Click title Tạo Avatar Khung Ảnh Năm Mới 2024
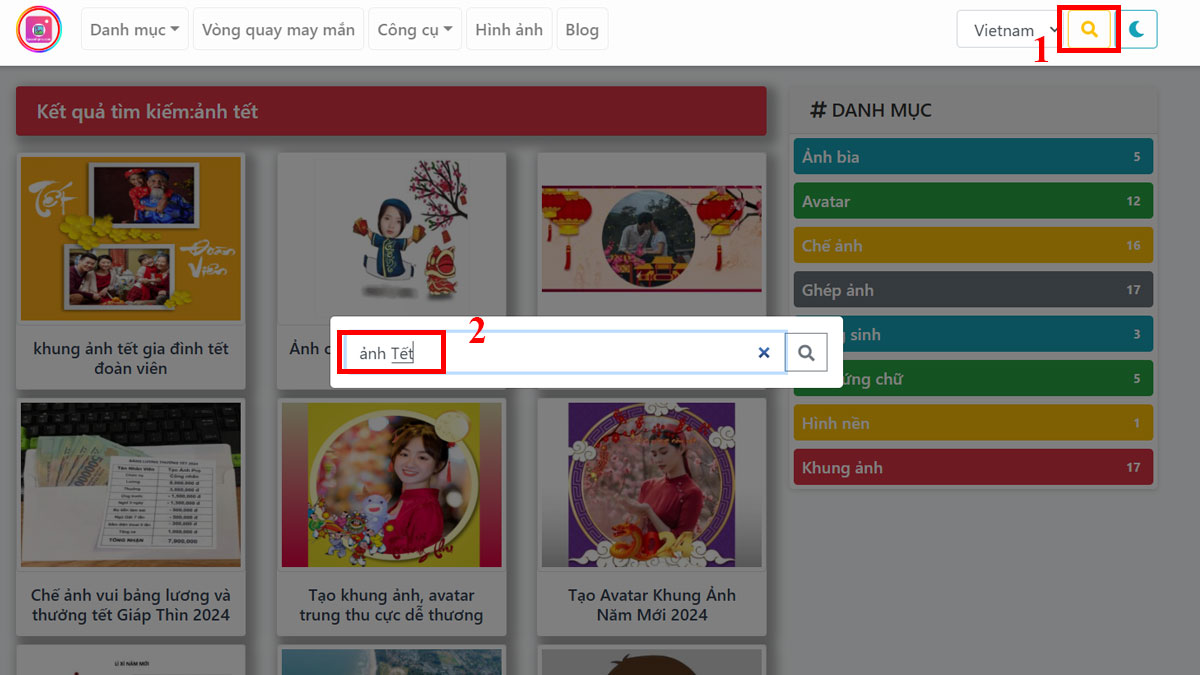 coord(651,605)
